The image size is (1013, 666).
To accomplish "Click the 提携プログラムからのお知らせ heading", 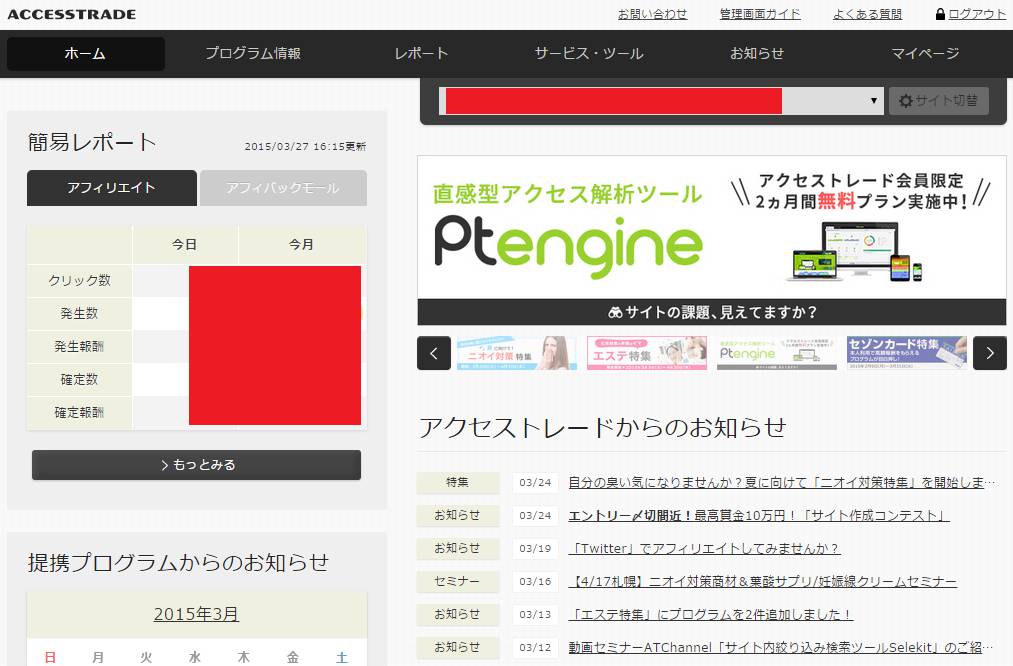I will [x=178, y=563].
